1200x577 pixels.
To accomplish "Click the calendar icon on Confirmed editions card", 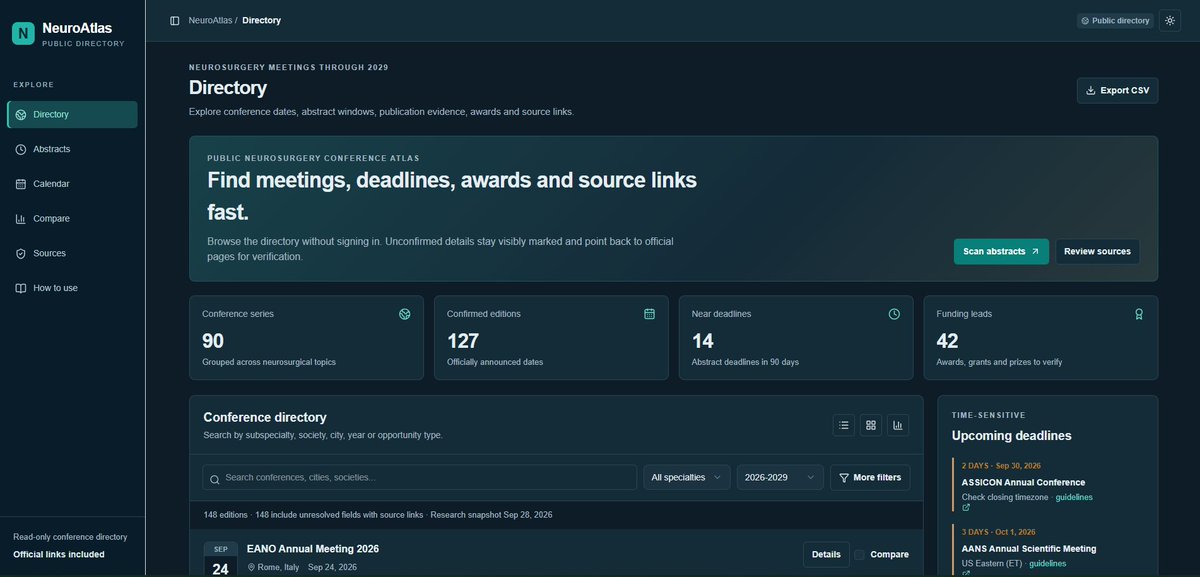I will point(649,314).
